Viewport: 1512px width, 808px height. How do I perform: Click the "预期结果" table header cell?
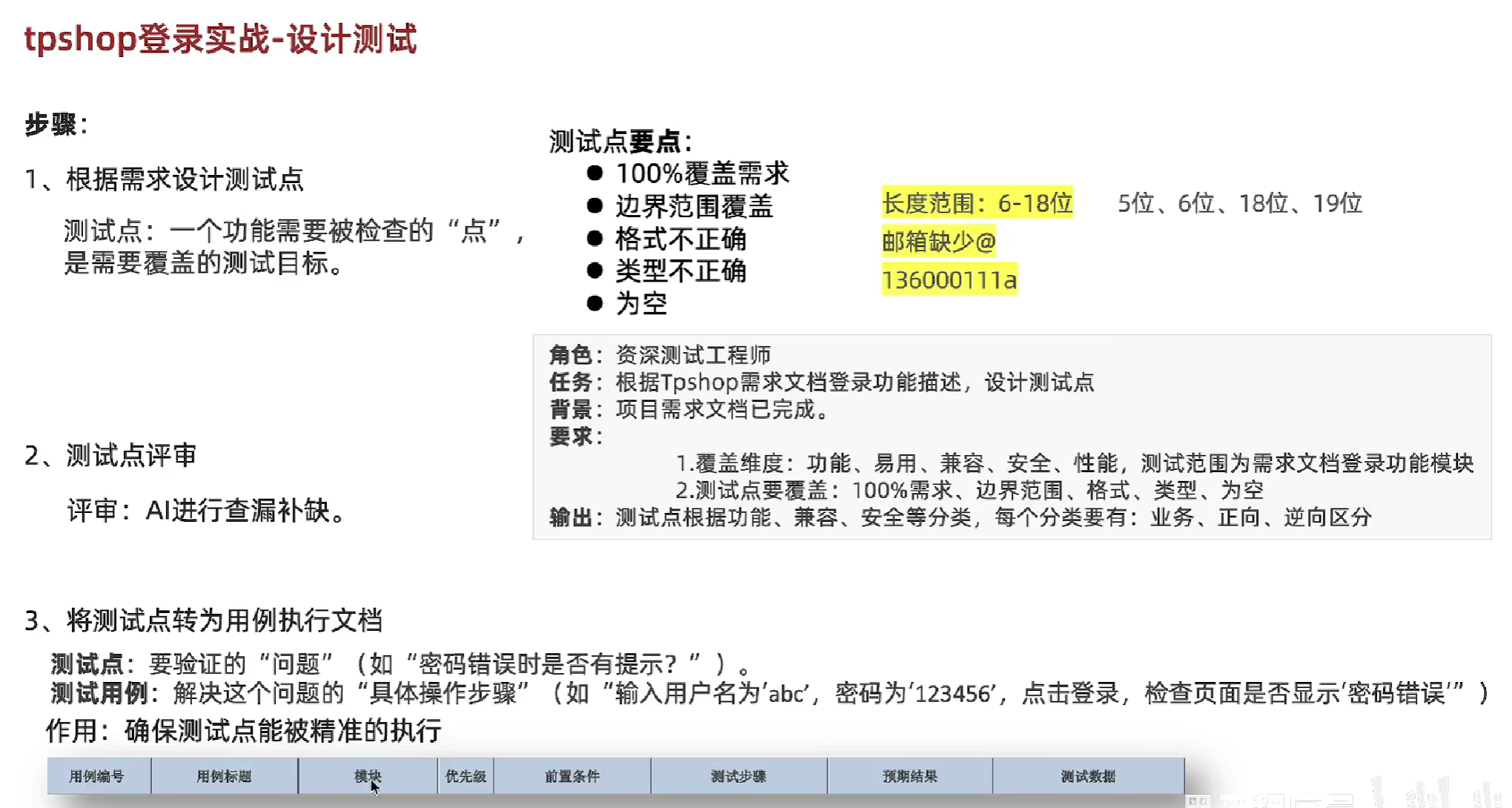point(910,776)
